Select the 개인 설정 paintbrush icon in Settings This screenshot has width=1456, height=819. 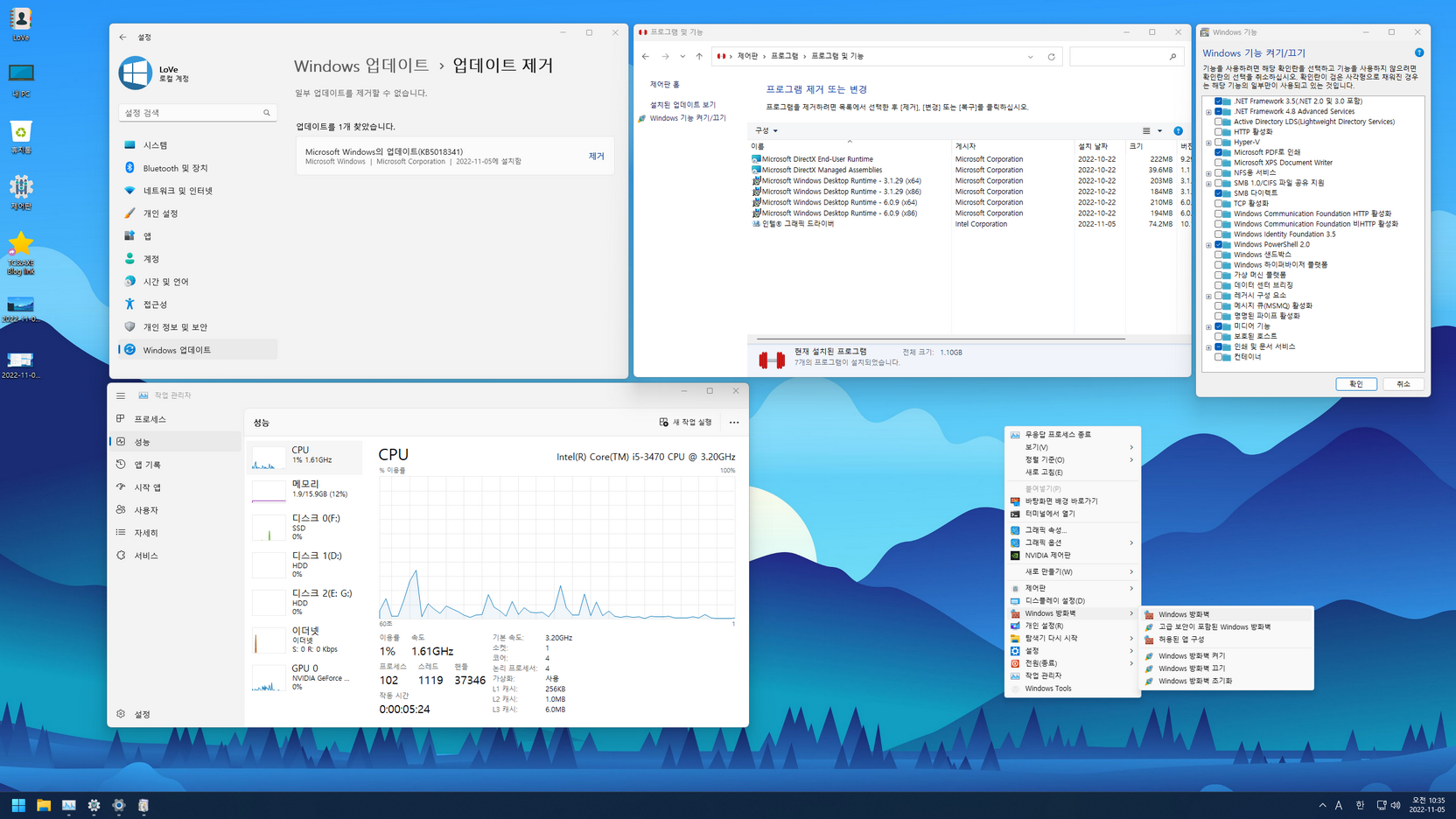[x=129, y=213]
